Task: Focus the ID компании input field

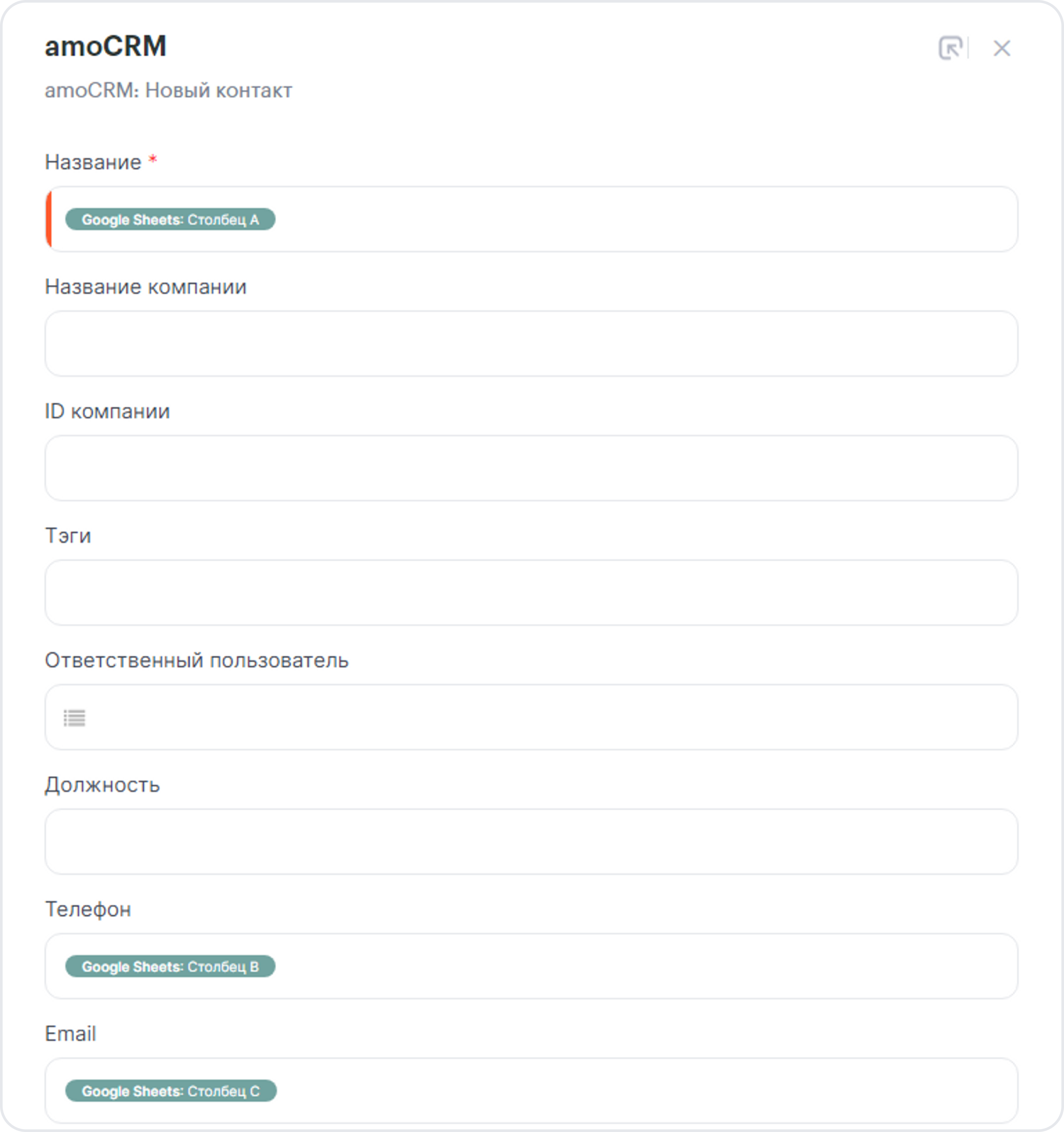Action: pos(532,468)
